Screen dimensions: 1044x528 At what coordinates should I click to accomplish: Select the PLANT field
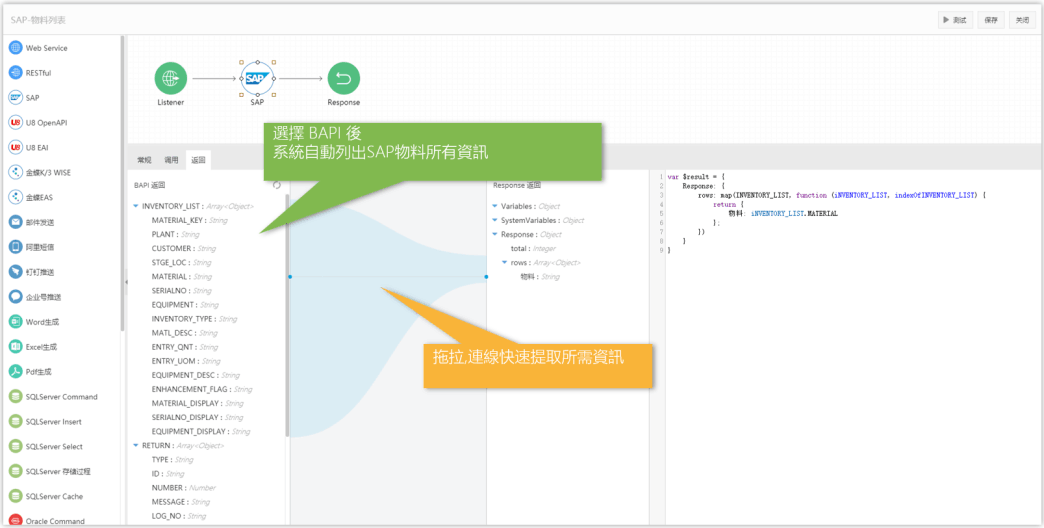pyautogui.click(x=175, y=234)
